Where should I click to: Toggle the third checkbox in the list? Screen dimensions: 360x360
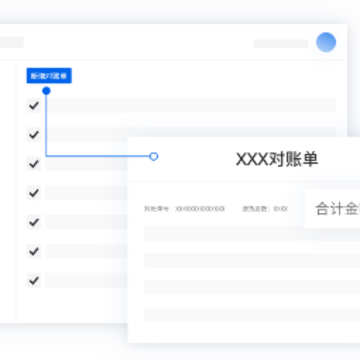tap(34, 164)
